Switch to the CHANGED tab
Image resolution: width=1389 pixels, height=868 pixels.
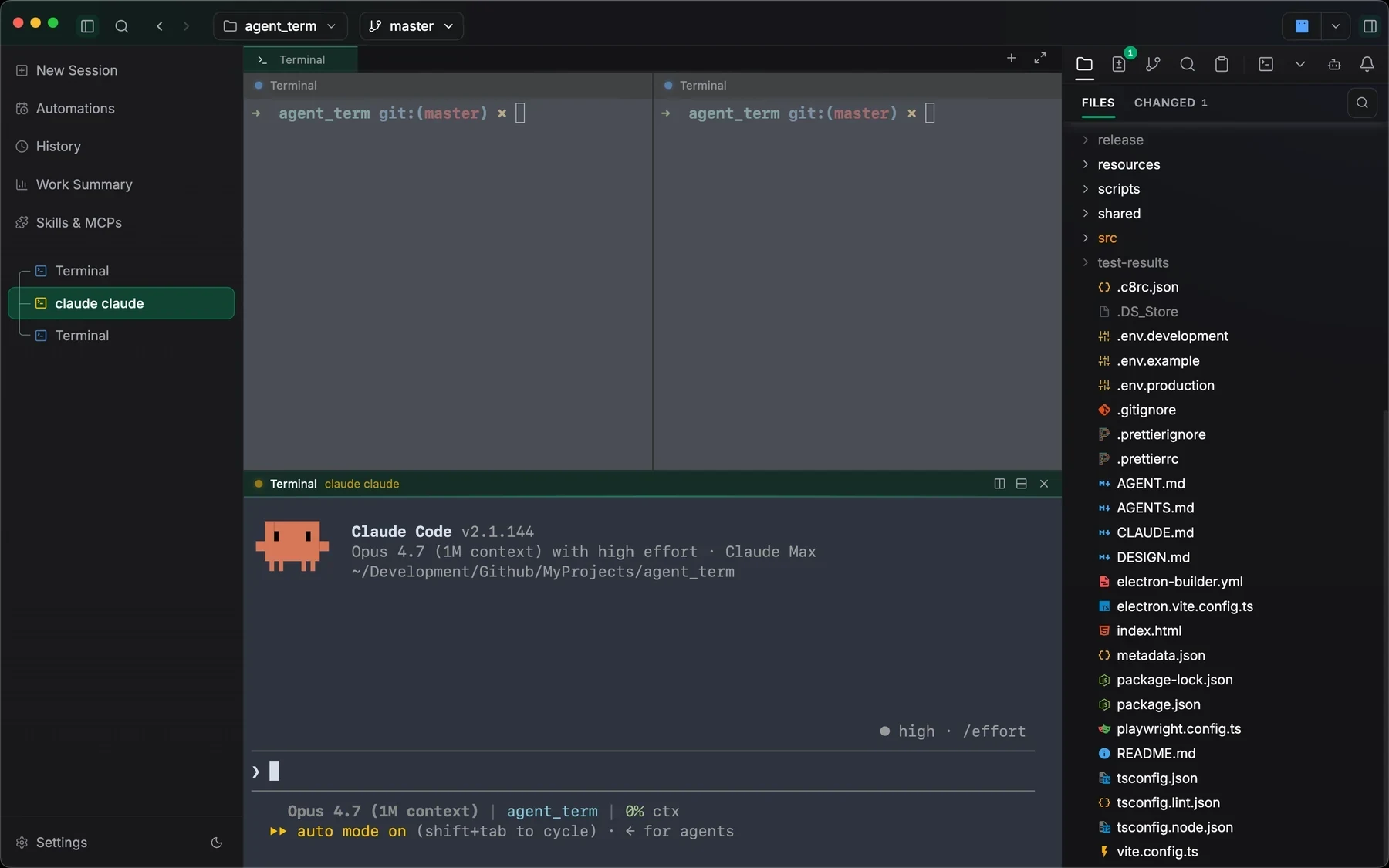coord(1171,103)
